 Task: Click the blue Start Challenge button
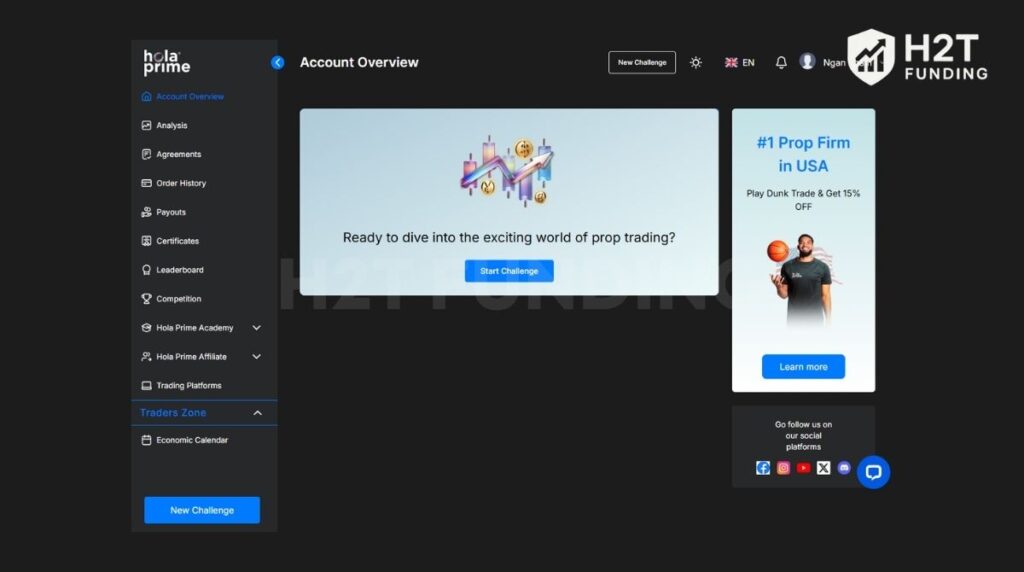coord(509,271)
